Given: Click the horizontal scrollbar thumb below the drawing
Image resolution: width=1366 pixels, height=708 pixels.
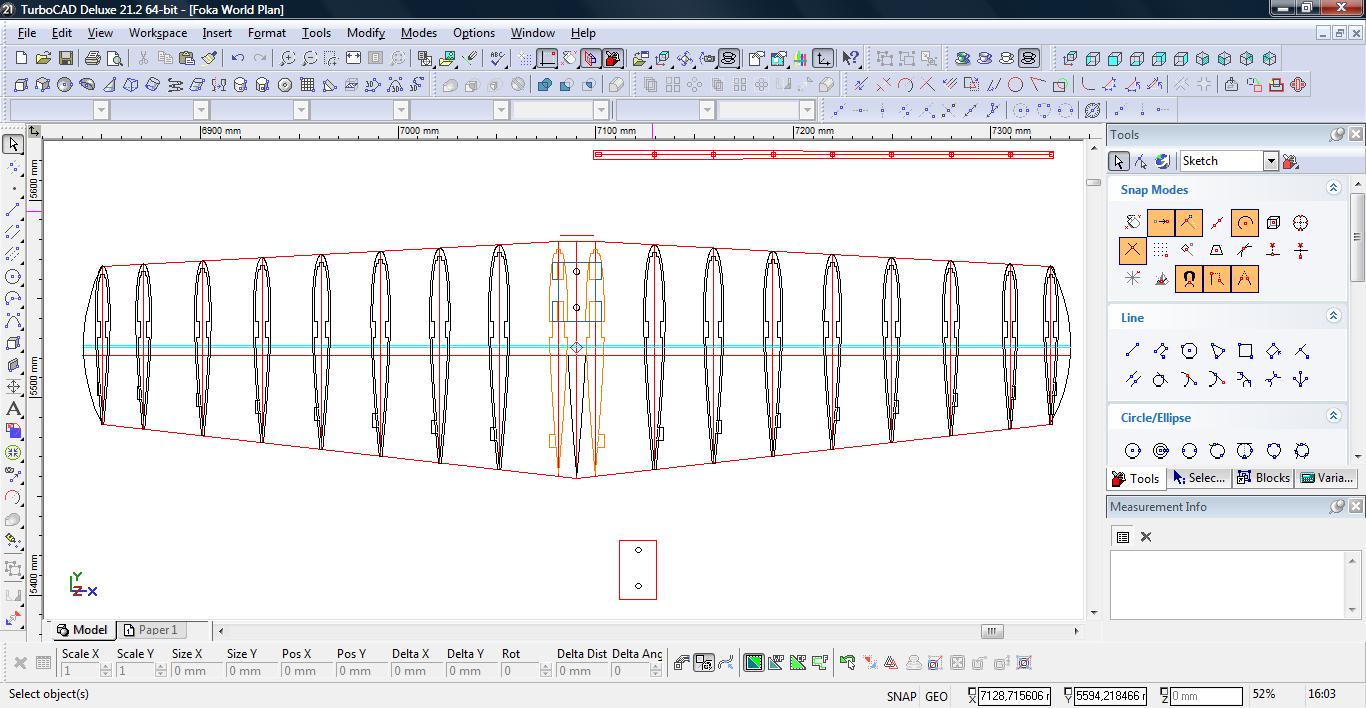Looking at the screenshot, I should tap(991, 631).
